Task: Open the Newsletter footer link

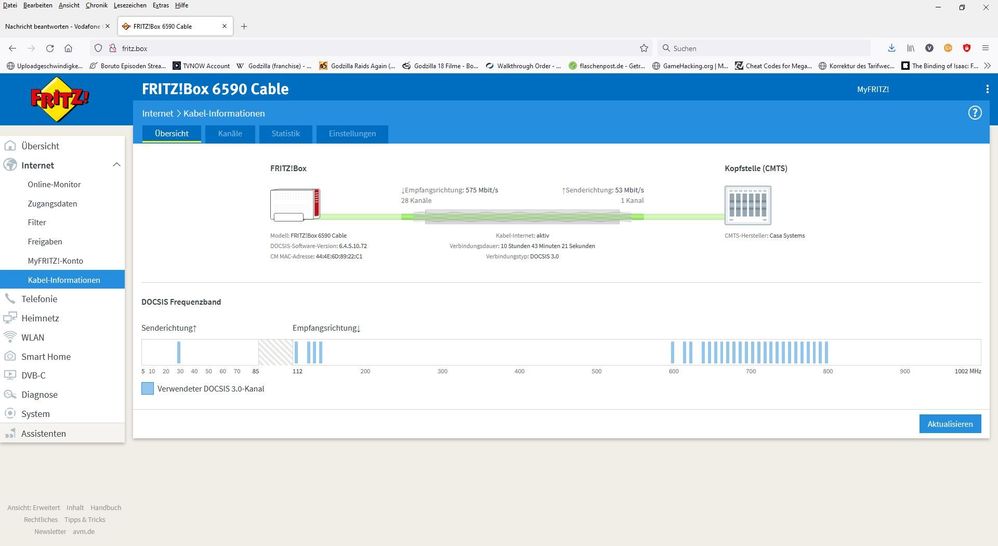Action: 50,531
